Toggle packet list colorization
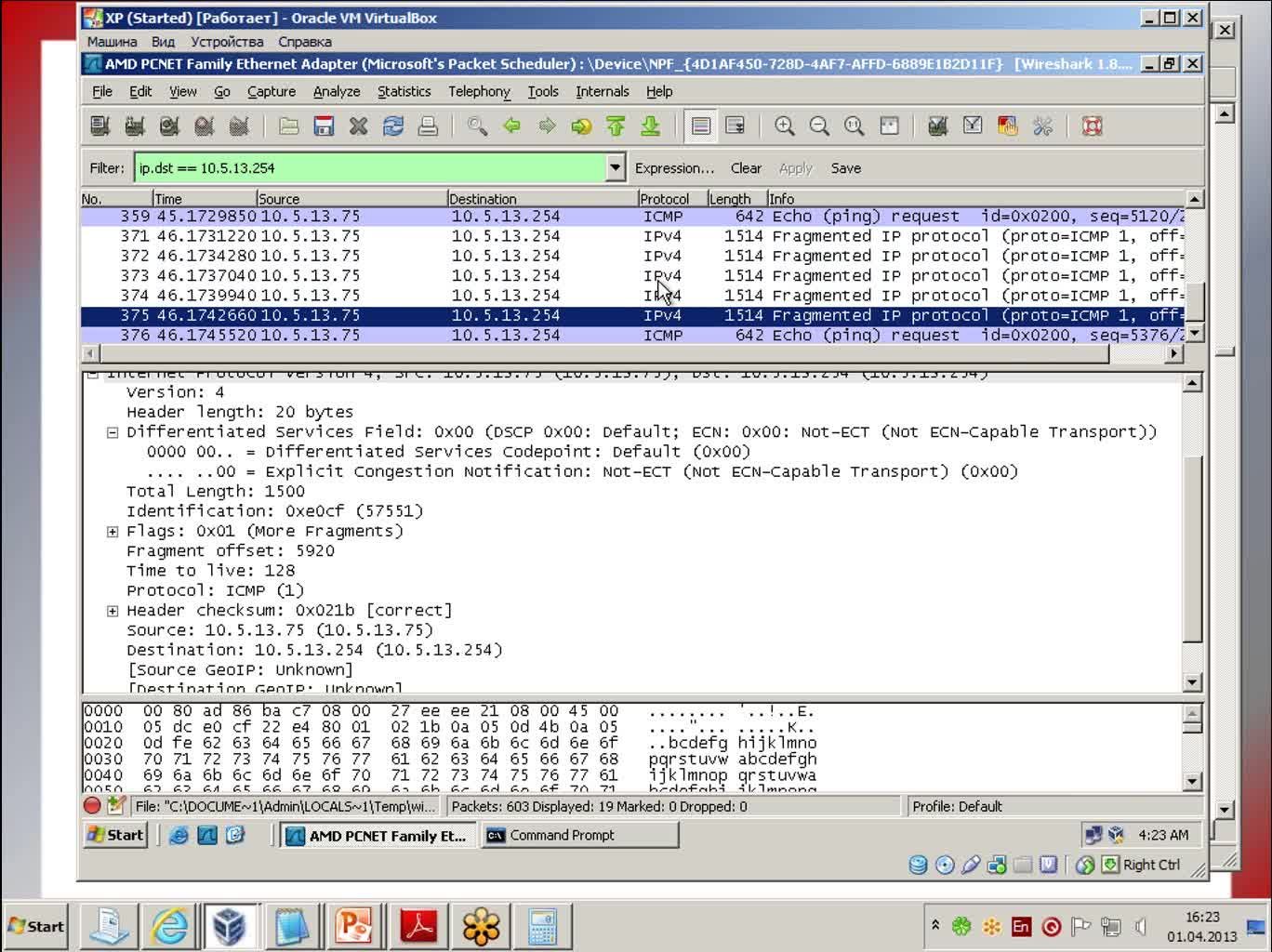 pyautogui.click(x=701, y=126)
